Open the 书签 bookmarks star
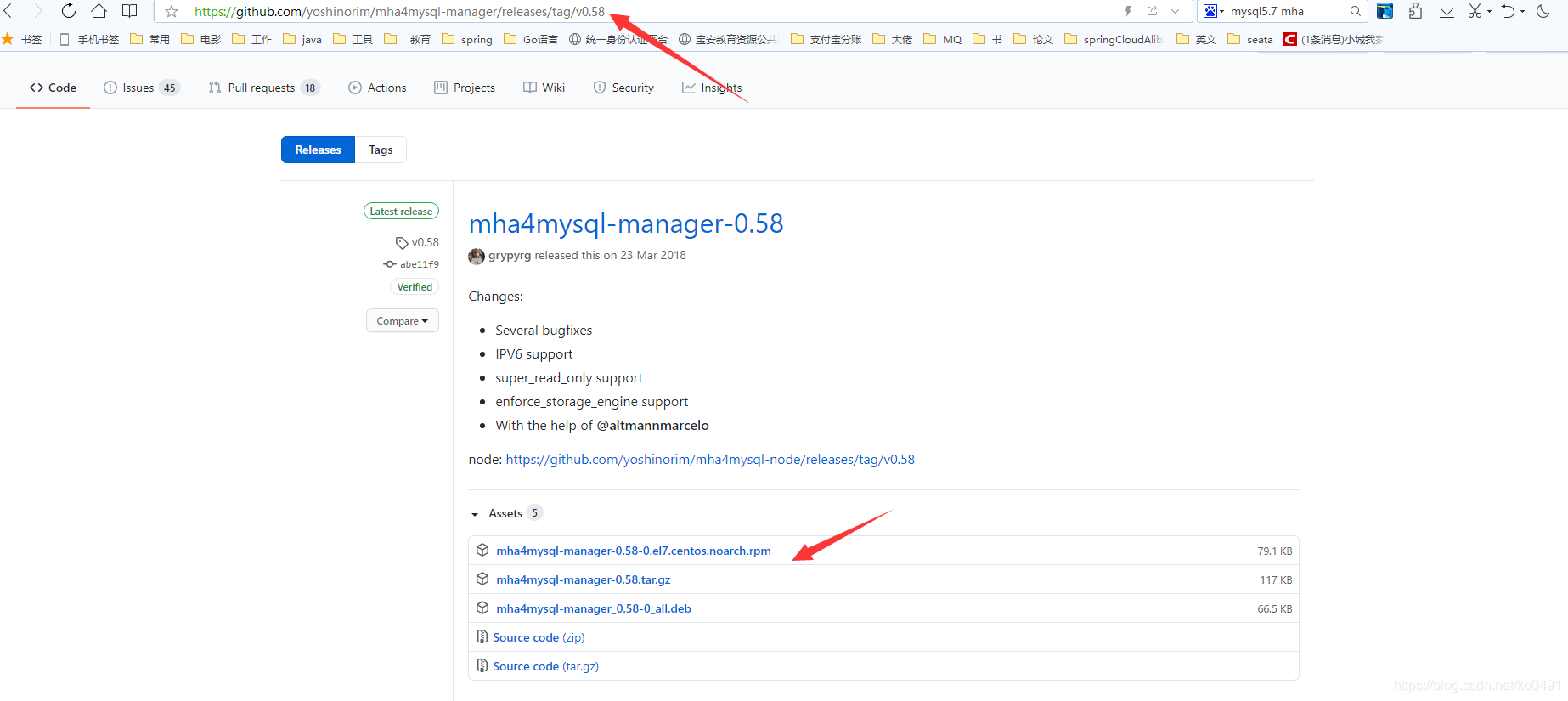1568x701 pixels. tap(22, 39)
